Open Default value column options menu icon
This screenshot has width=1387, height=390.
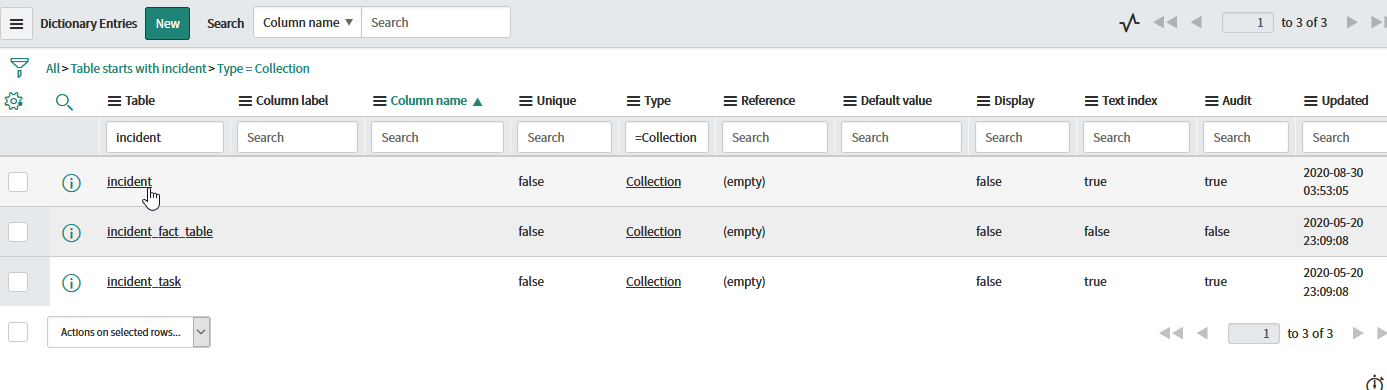[849, 101]
